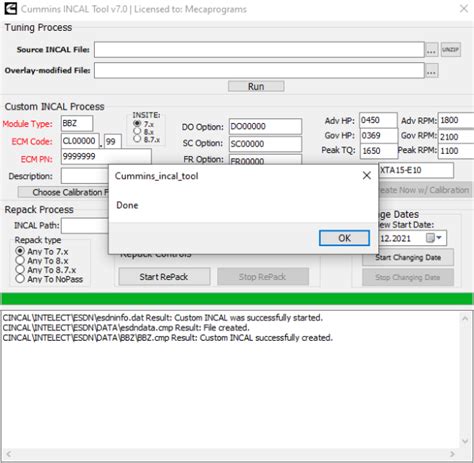Viewport: 474px width, 463px height.
Task: Browse for Overlay-modified File
Action: pos(431,70)
